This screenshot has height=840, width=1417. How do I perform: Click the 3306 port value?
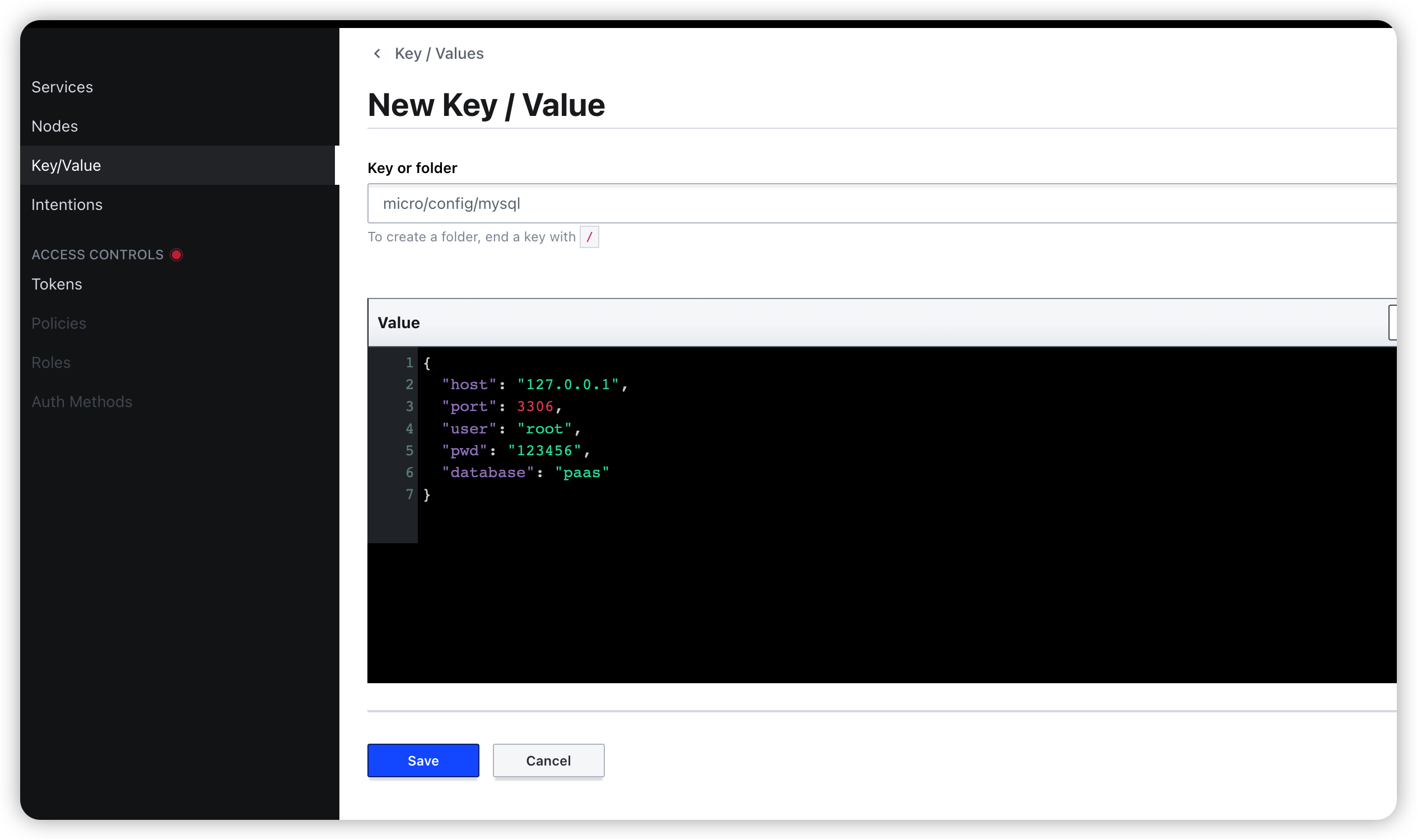(x=535, y=407)
